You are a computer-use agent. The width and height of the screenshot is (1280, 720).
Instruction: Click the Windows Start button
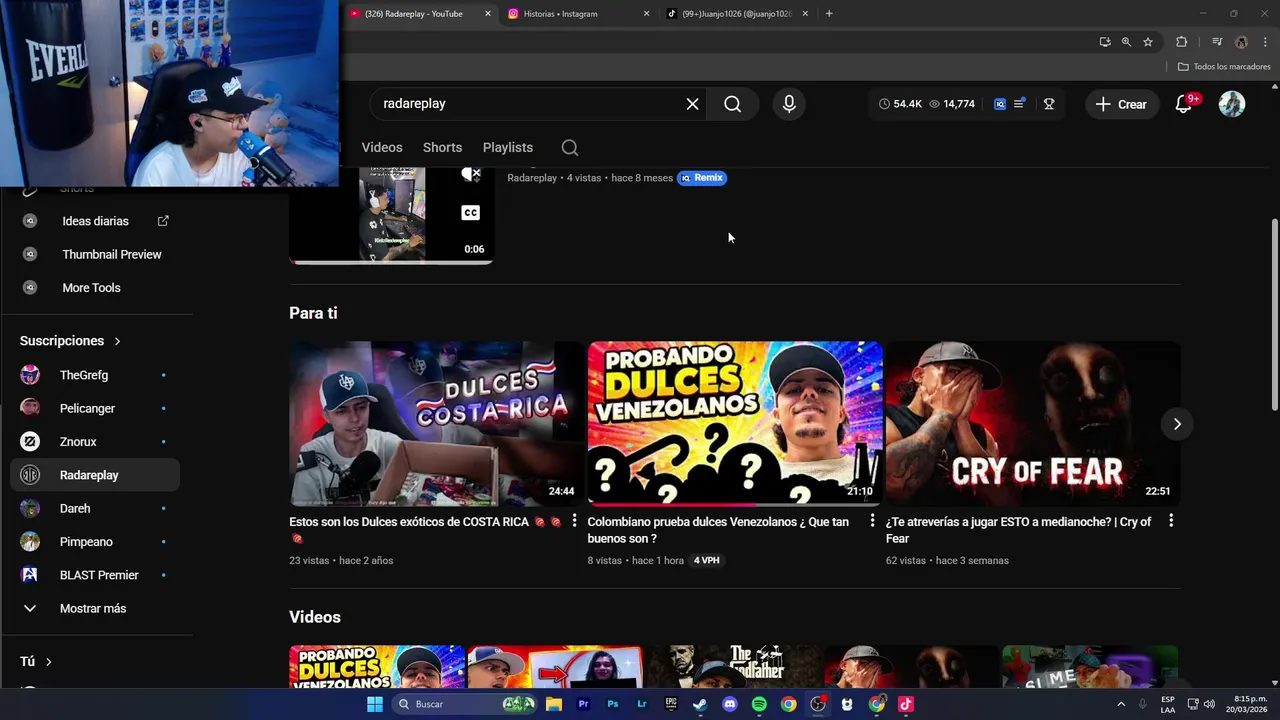375,704
